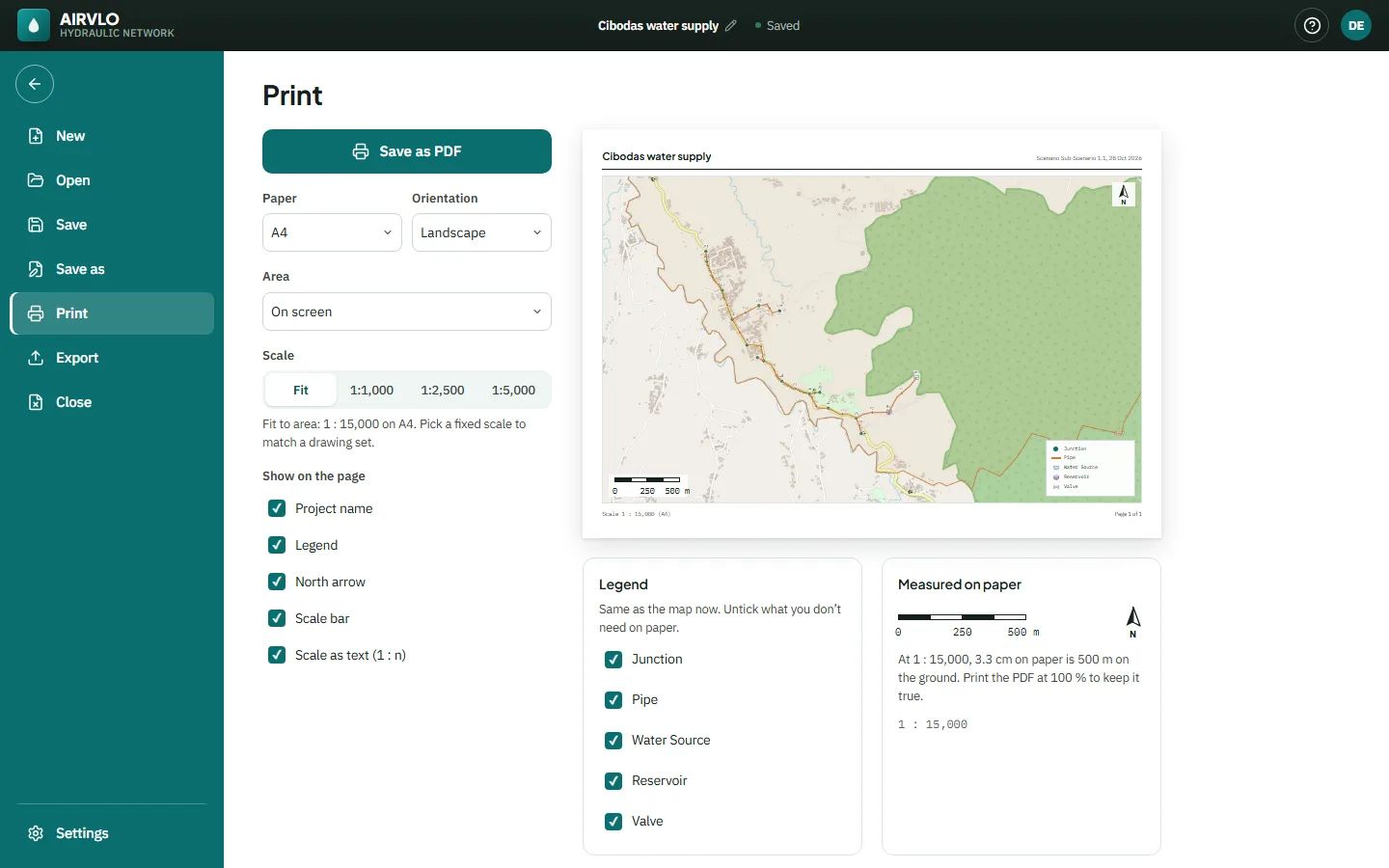1389x868 pixels.
Task: Choose Save as in the sidebar
Action: click(112, 269)
